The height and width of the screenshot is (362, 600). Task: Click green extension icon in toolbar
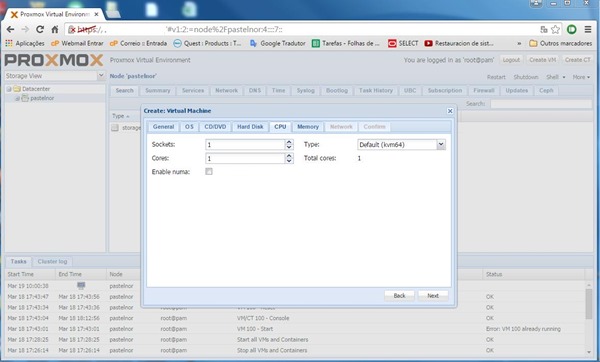pyautogui.click(x=572, y=29)
